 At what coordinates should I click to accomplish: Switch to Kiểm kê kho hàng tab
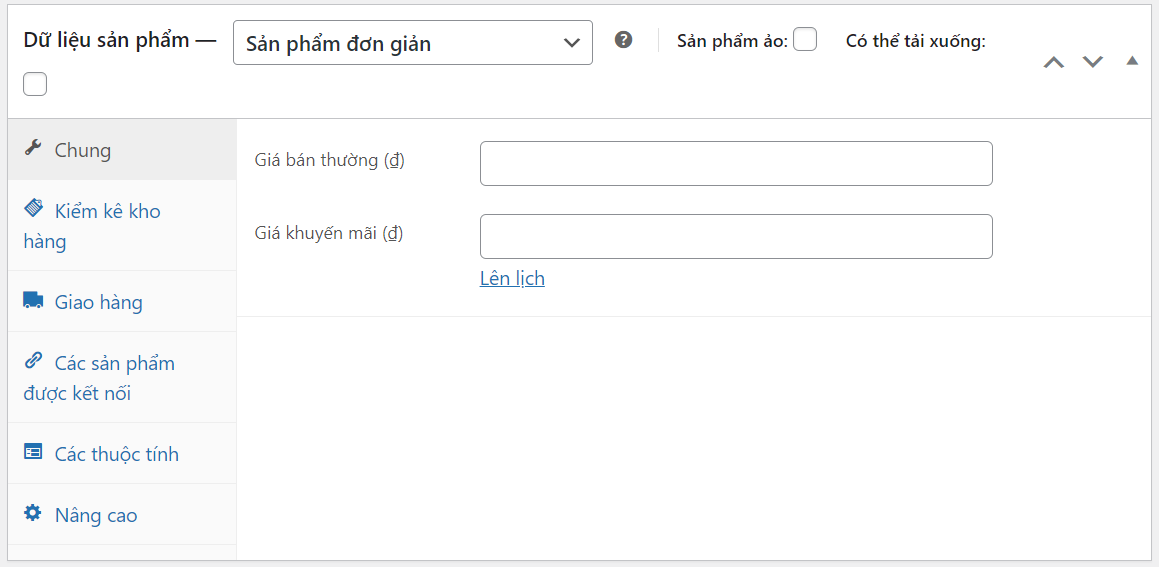123,225
